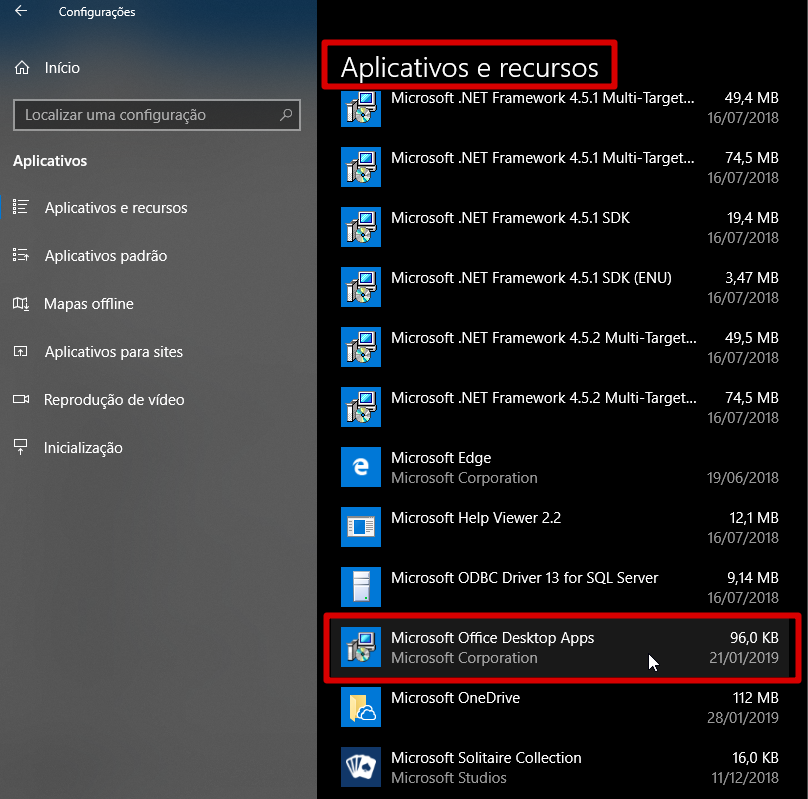Click the map icon for Mapas offline
The height and width of the screenshot is (799, 808).
coord(21,303)
